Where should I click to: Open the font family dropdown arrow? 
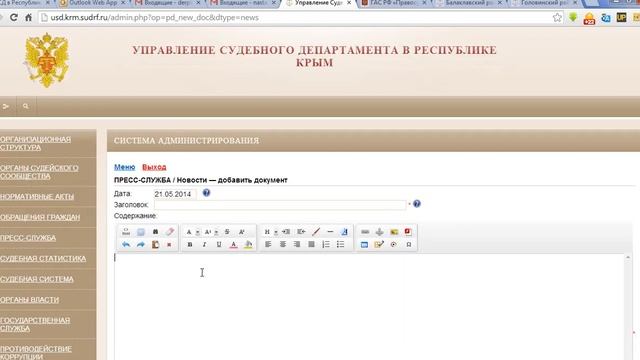point(198,232)
